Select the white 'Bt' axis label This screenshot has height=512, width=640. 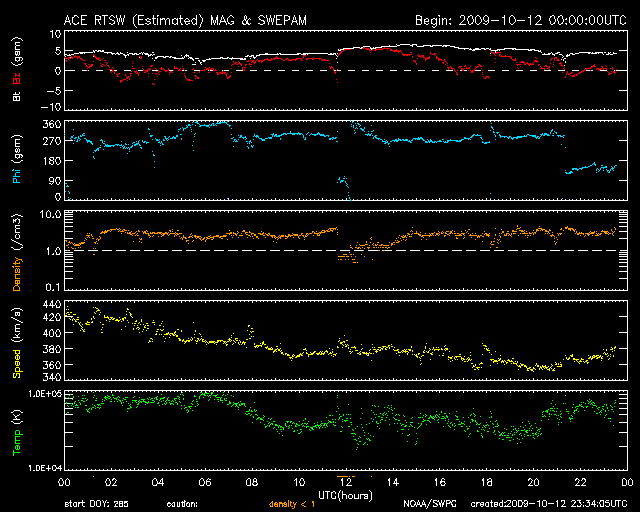click(17, 96)
